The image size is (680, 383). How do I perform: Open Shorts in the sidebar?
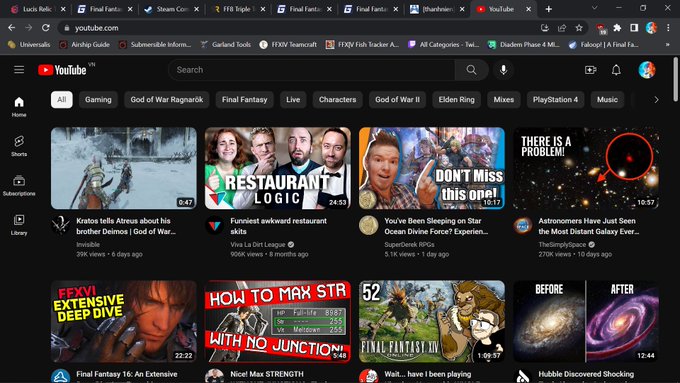(x=19, y=146)
